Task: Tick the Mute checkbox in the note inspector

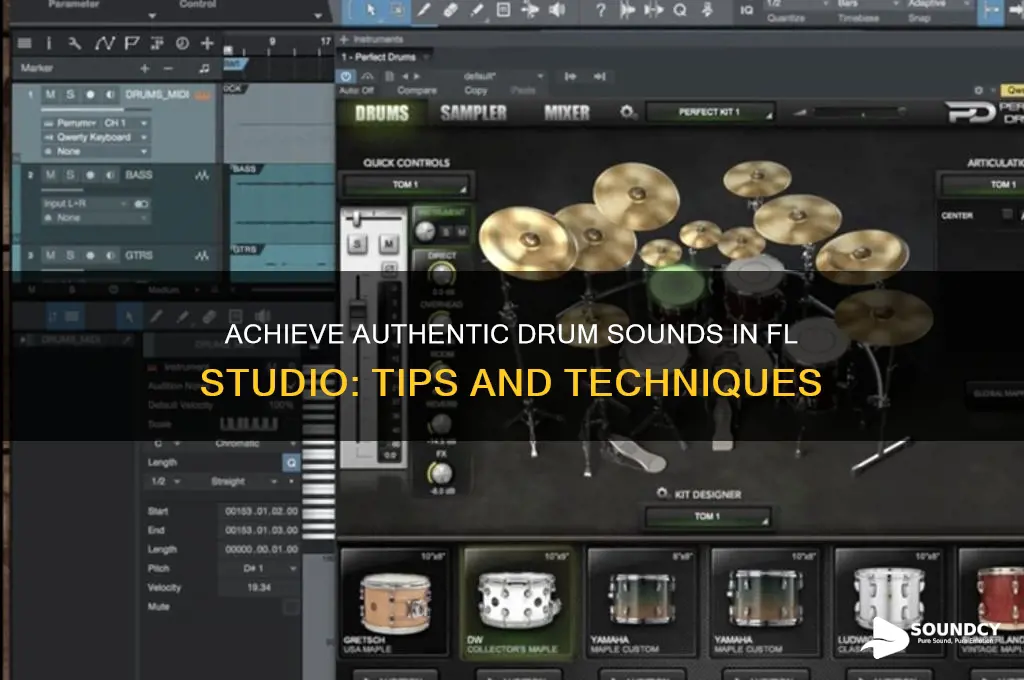Action: (x=291, y=607)
